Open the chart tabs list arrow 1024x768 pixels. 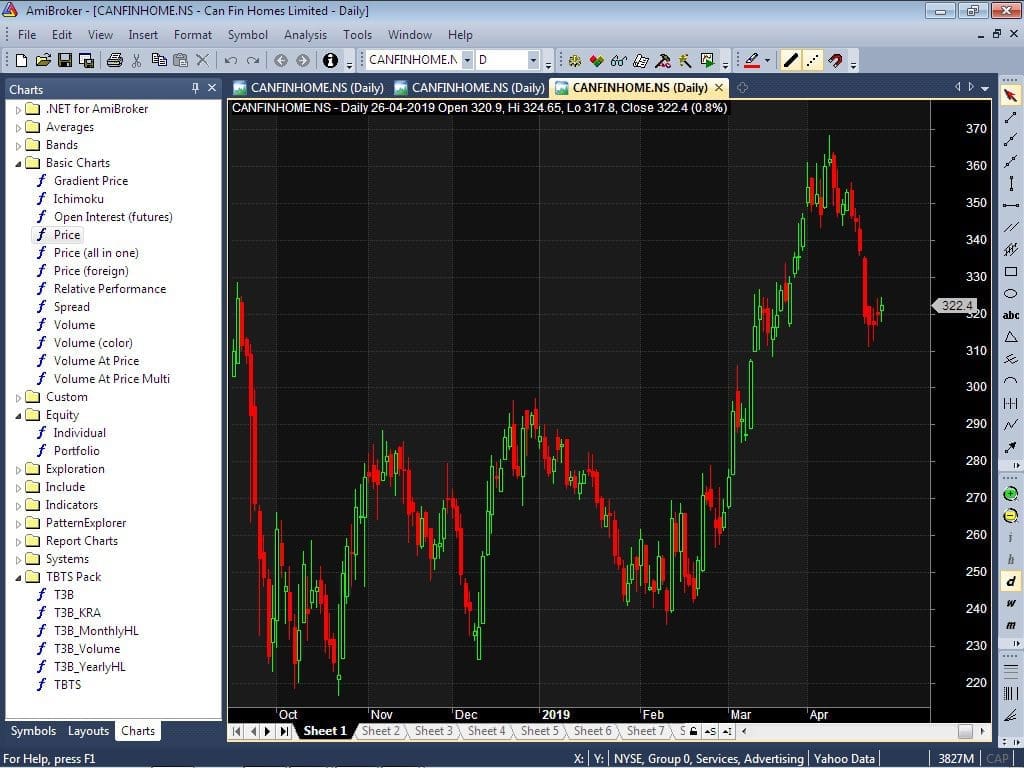(985, 88)
